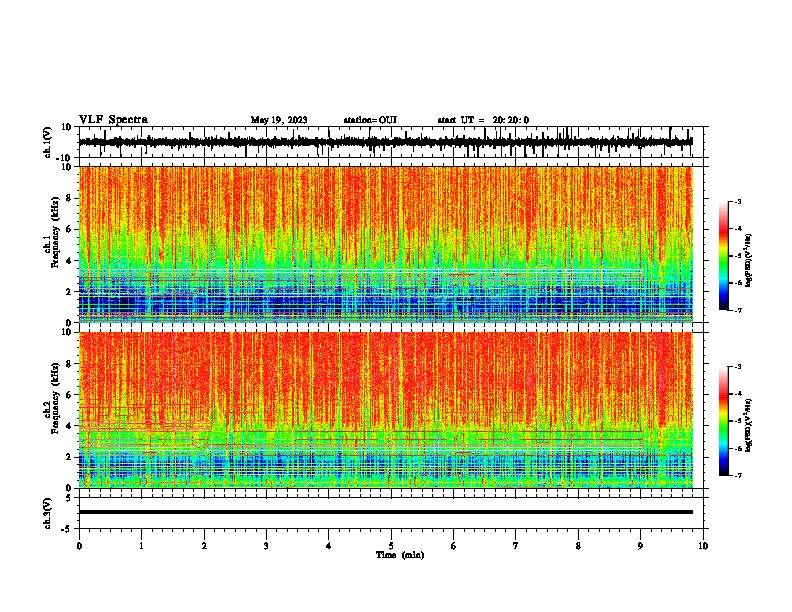Click the ch.1 "Frequency (kHz)" axis label
This screenshot has width=792, height=612.
tap(55, 232)
